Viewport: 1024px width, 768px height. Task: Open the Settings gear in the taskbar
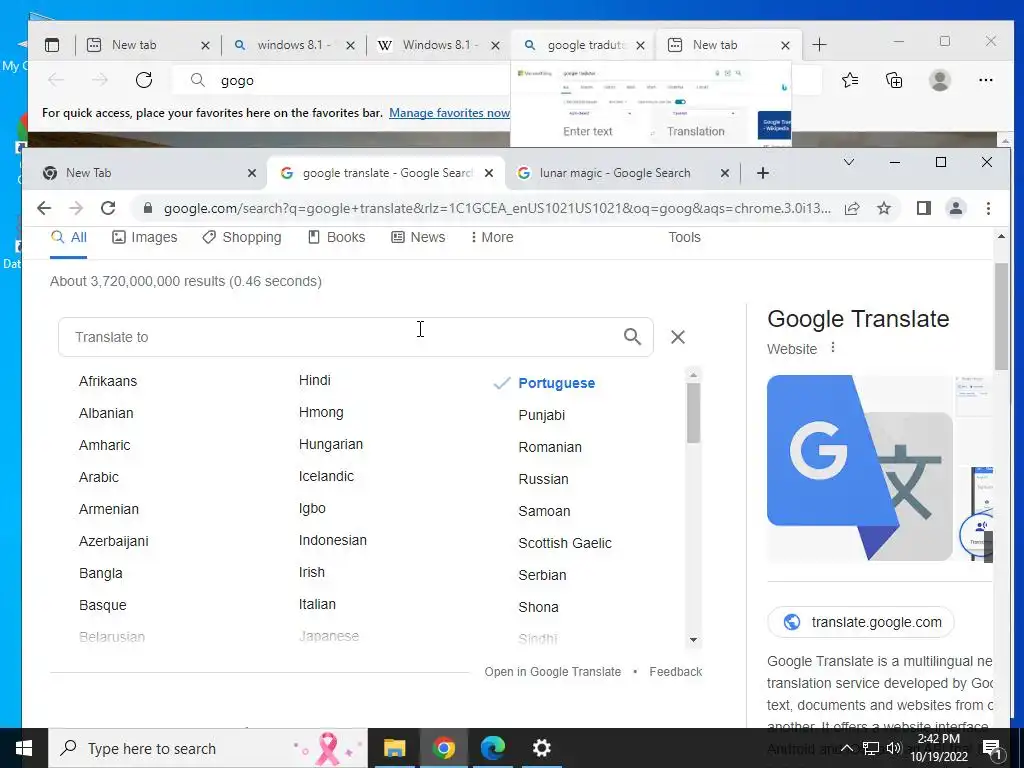point(541,748)
